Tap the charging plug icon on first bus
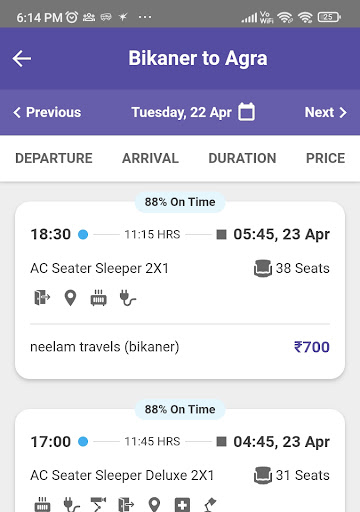Image resolution: width=360 pixels, height=512 pixels. pyautogui.click(x=128, y=298)
